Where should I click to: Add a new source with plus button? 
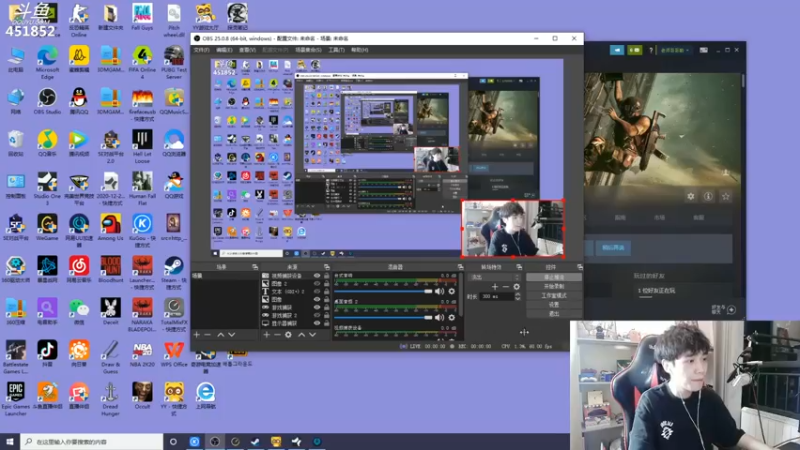(x=266, y=335)
